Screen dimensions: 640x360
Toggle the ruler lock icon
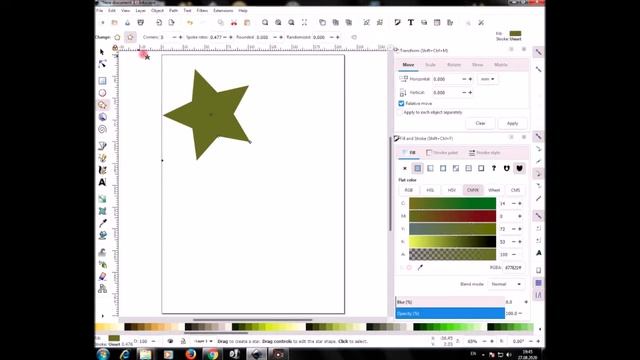[115, 48]
